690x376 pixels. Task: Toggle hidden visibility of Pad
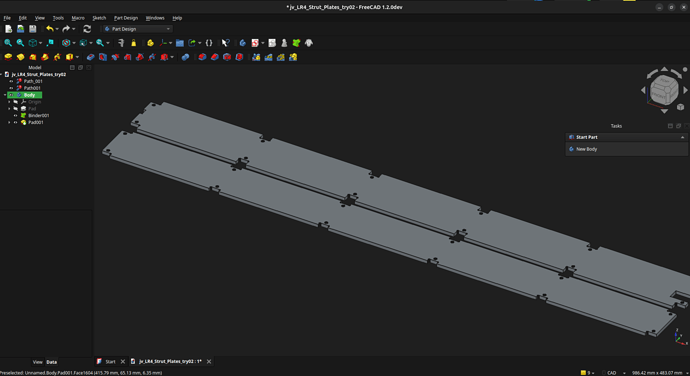(x=16, y=109)
